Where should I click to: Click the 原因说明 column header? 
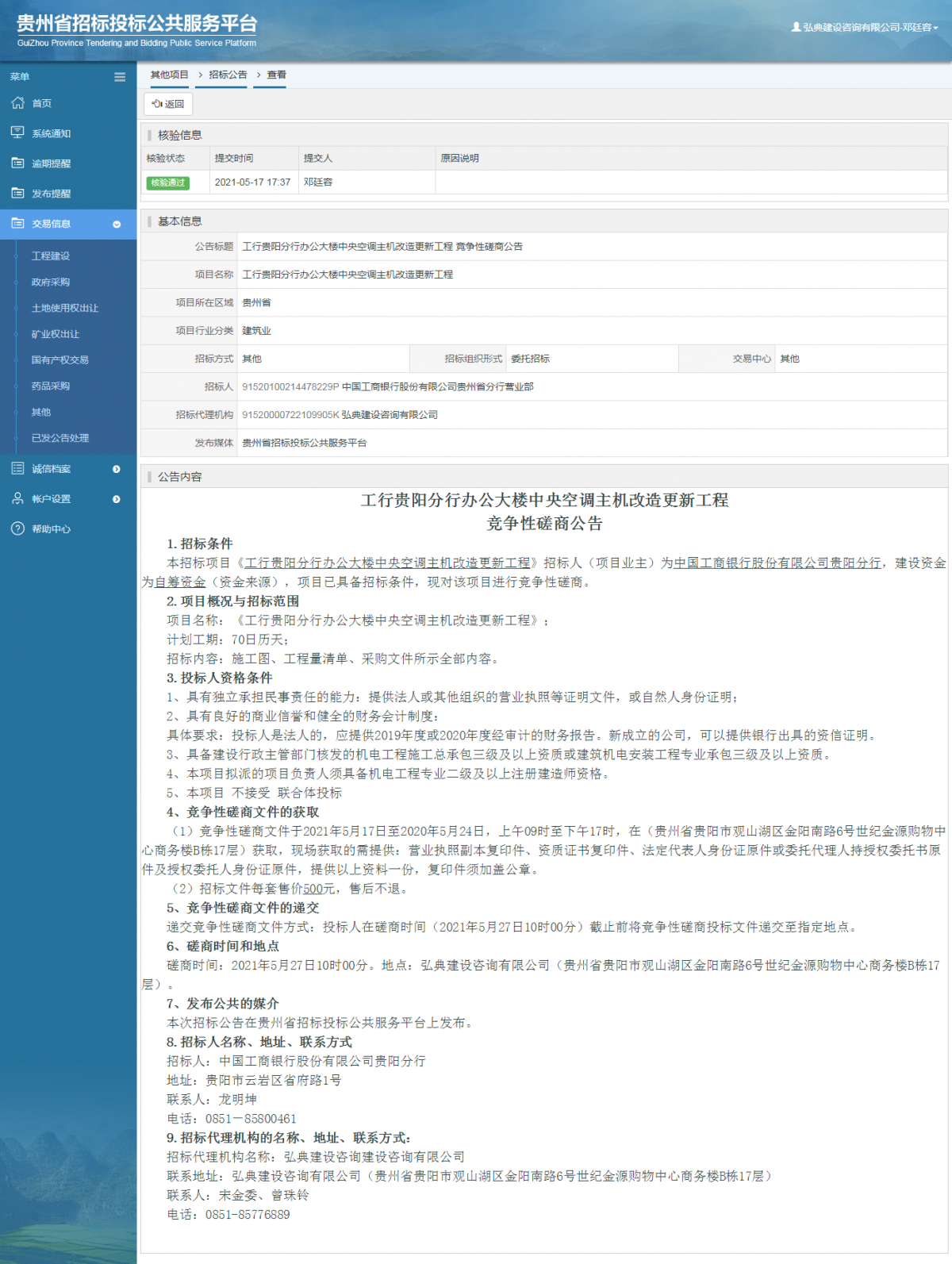460,159
